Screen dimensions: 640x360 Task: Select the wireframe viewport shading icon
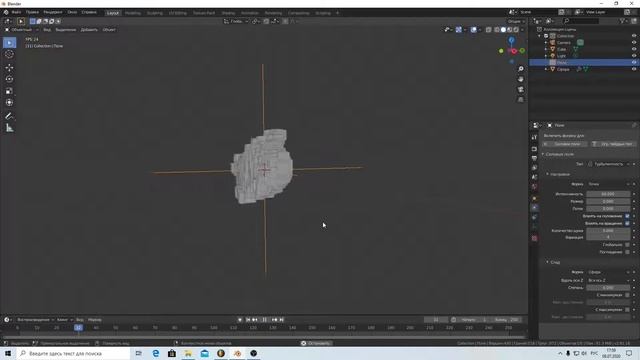pyautogui.click(x=497, y=30)
